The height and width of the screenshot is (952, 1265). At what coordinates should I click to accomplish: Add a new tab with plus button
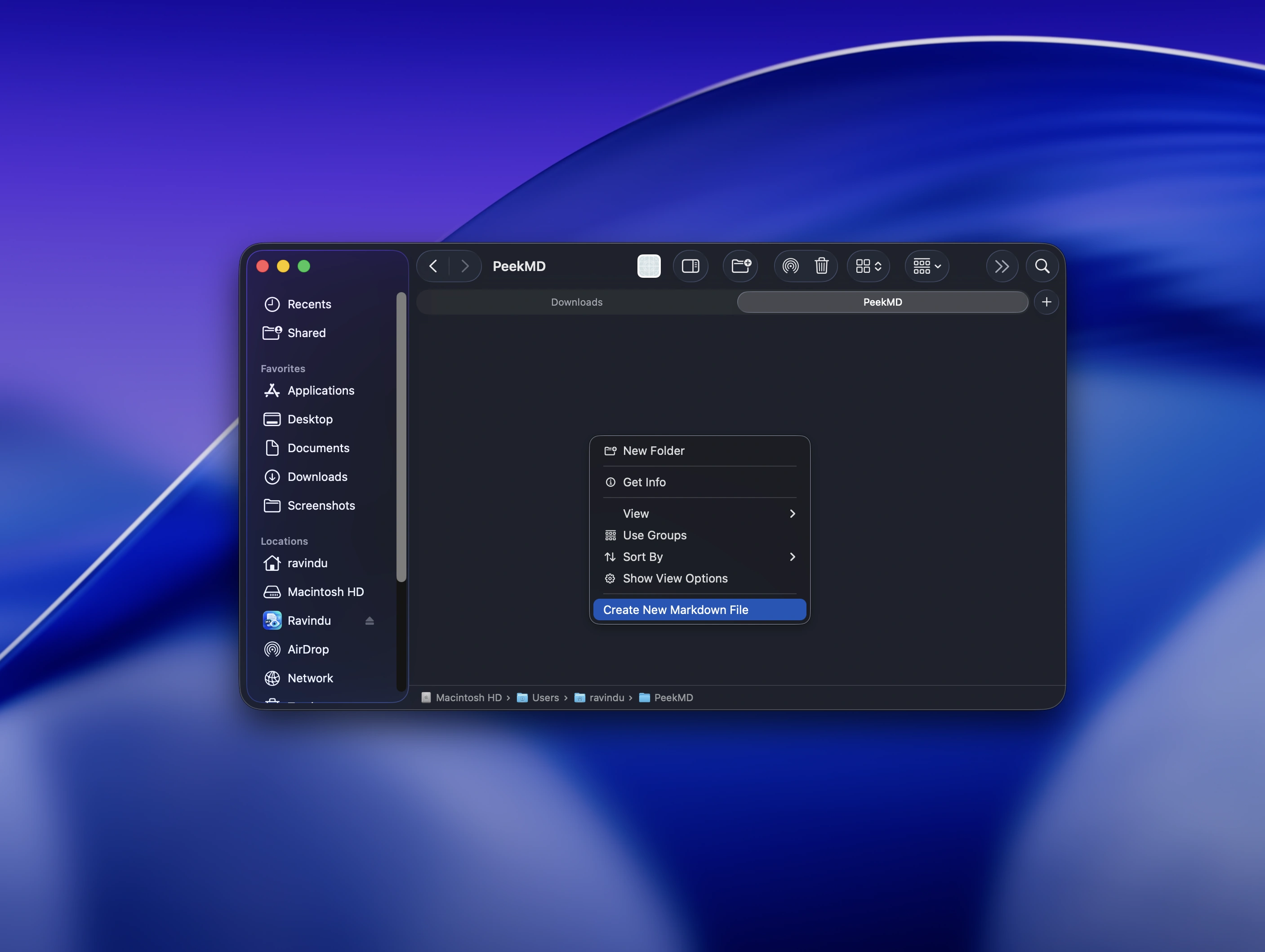[1046, 302]
